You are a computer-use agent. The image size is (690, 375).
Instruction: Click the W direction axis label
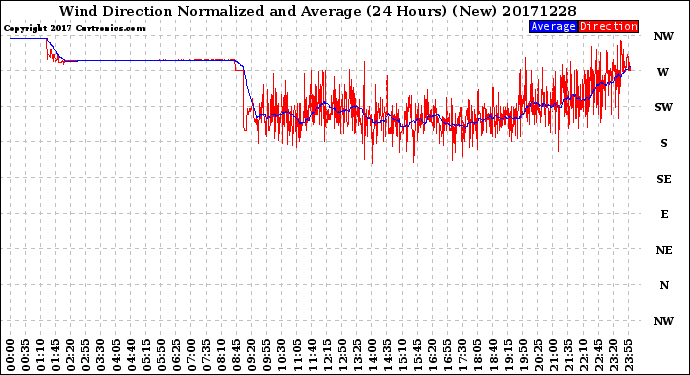tap(663, 72)
